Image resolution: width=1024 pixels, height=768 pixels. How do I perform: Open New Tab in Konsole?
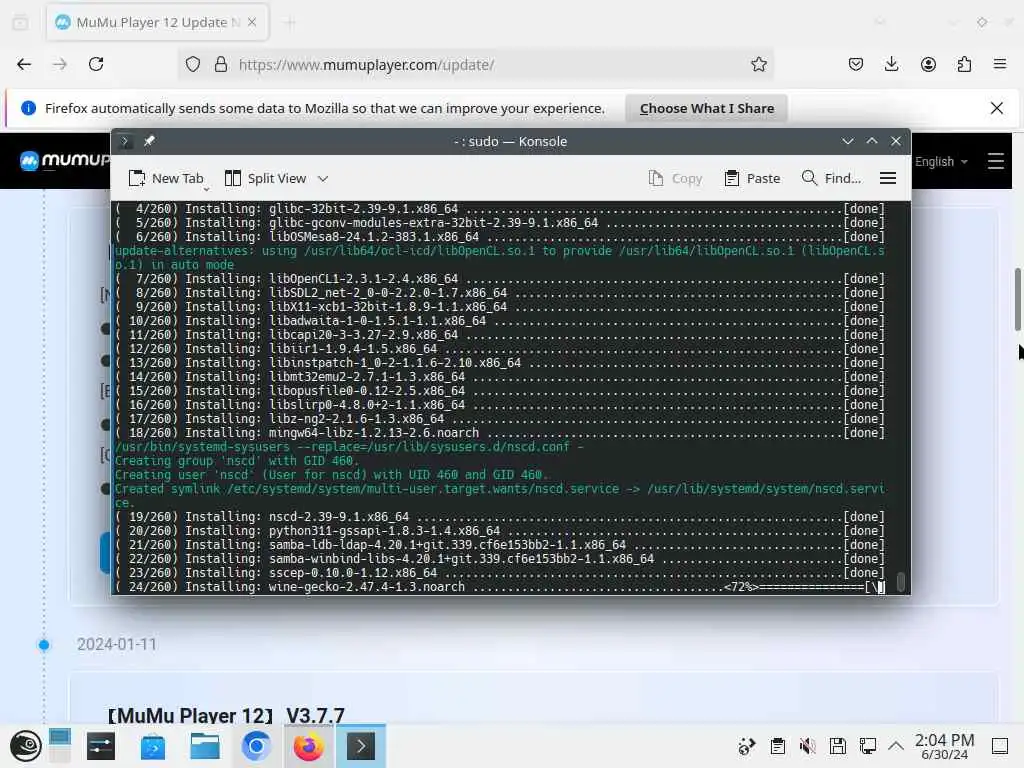[x=167, y=178]
